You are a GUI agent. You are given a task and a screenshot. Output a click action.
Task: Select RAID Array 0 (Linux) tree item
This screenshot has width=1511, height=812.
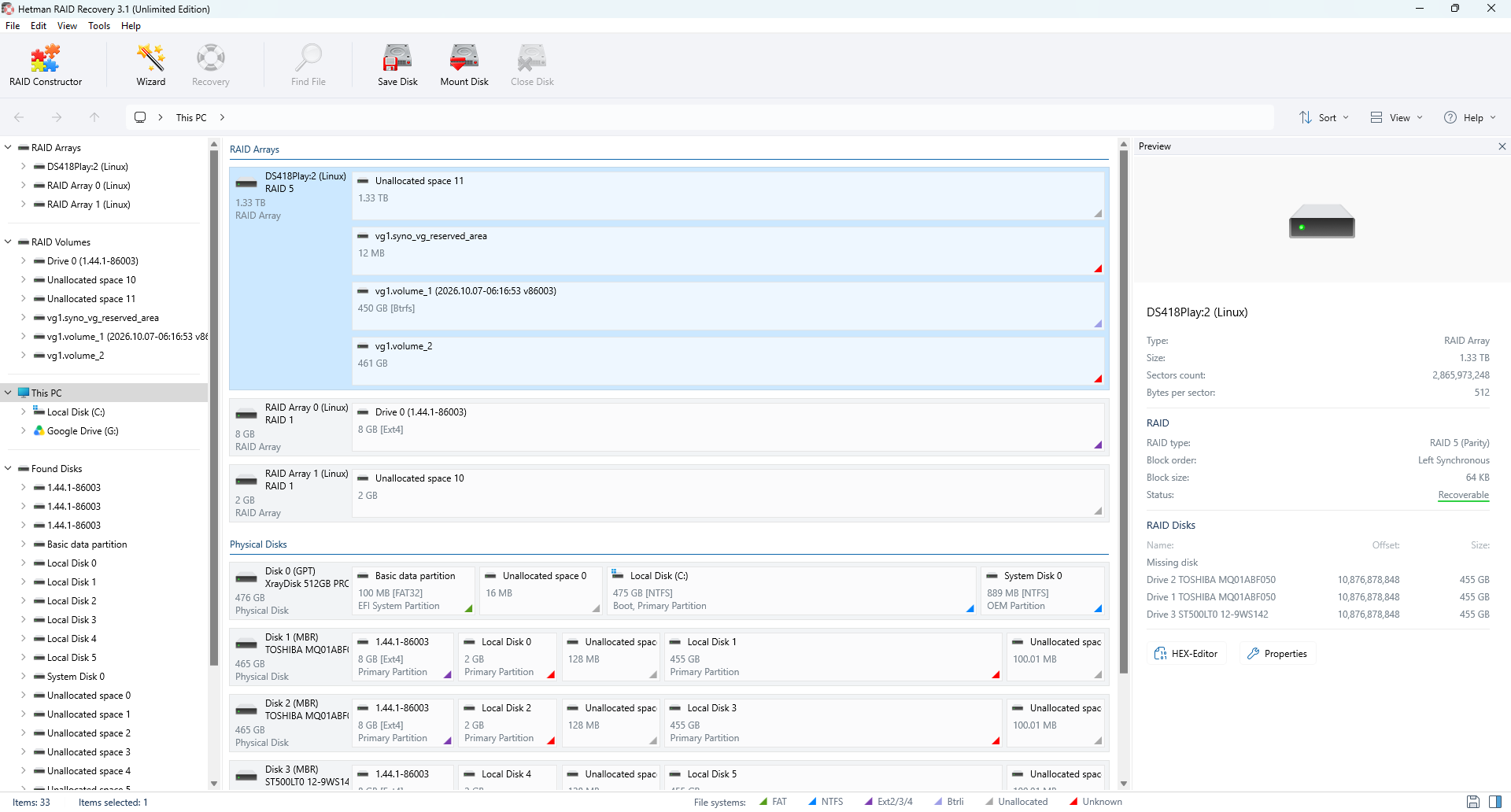pyautogui.click(x=88, y=185)
